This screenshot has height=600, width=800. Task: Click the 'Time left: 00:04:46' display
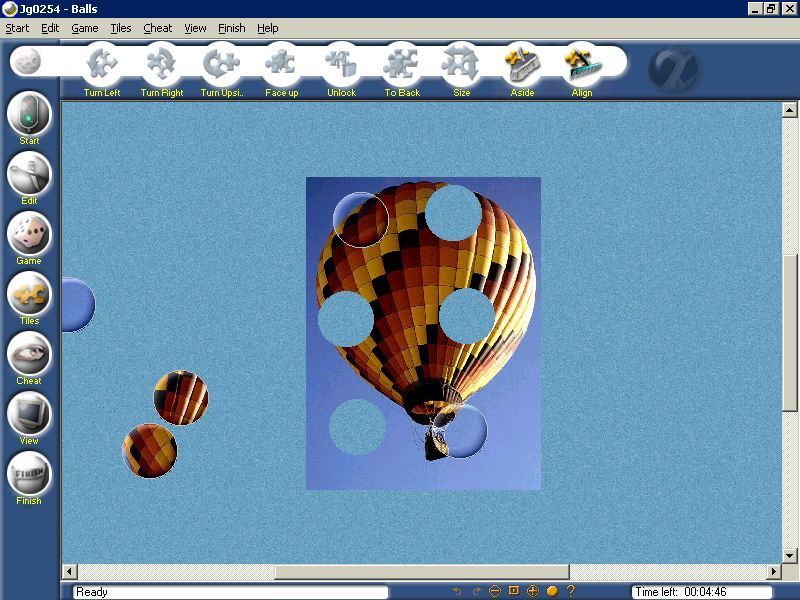pos(702,592)
